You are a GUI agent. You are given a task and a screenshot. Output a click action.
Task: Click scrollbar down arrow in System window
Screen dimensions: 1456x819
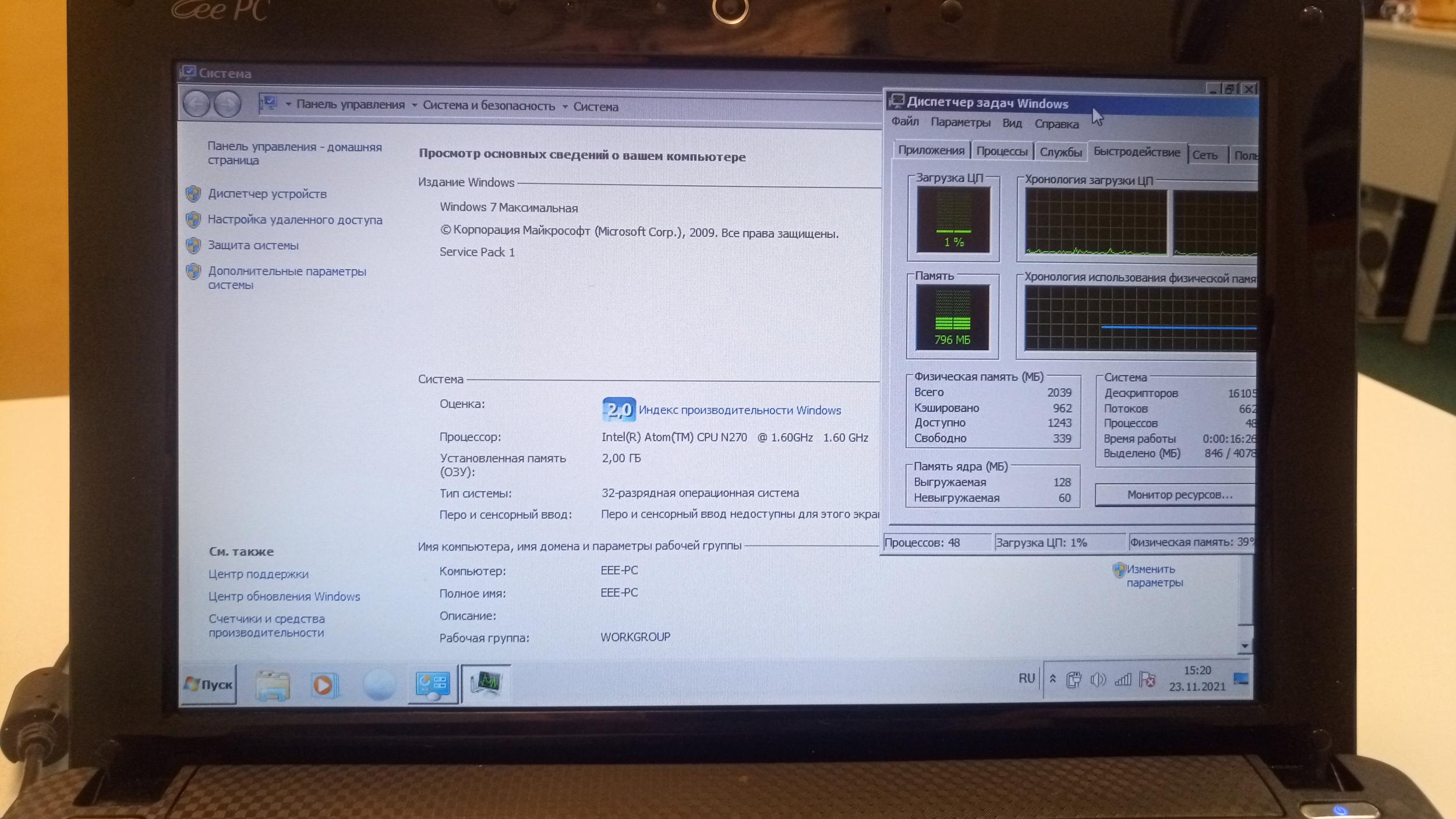[1245, 646]
